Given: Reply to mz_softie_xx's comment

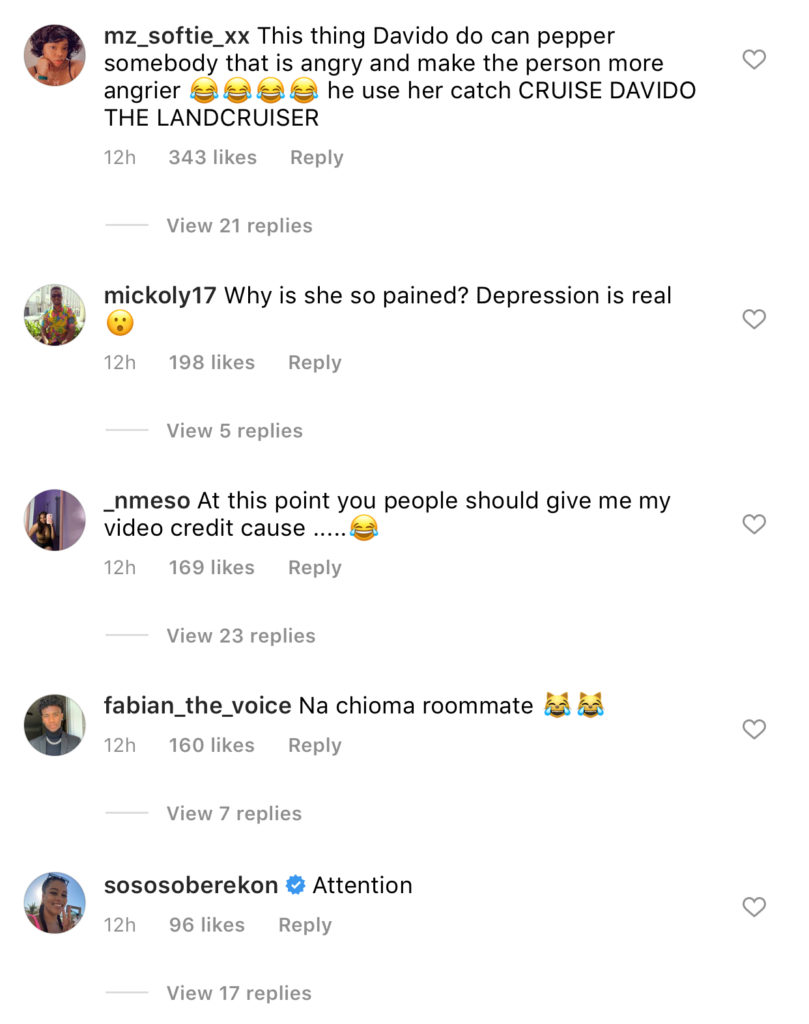Looking at the screenshot, I should pyautogui.click(x=316, y=158).
